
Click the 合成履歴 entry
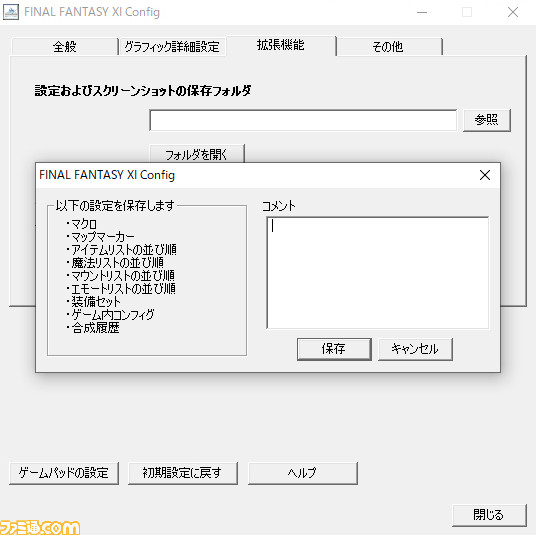tap(93, 328)
